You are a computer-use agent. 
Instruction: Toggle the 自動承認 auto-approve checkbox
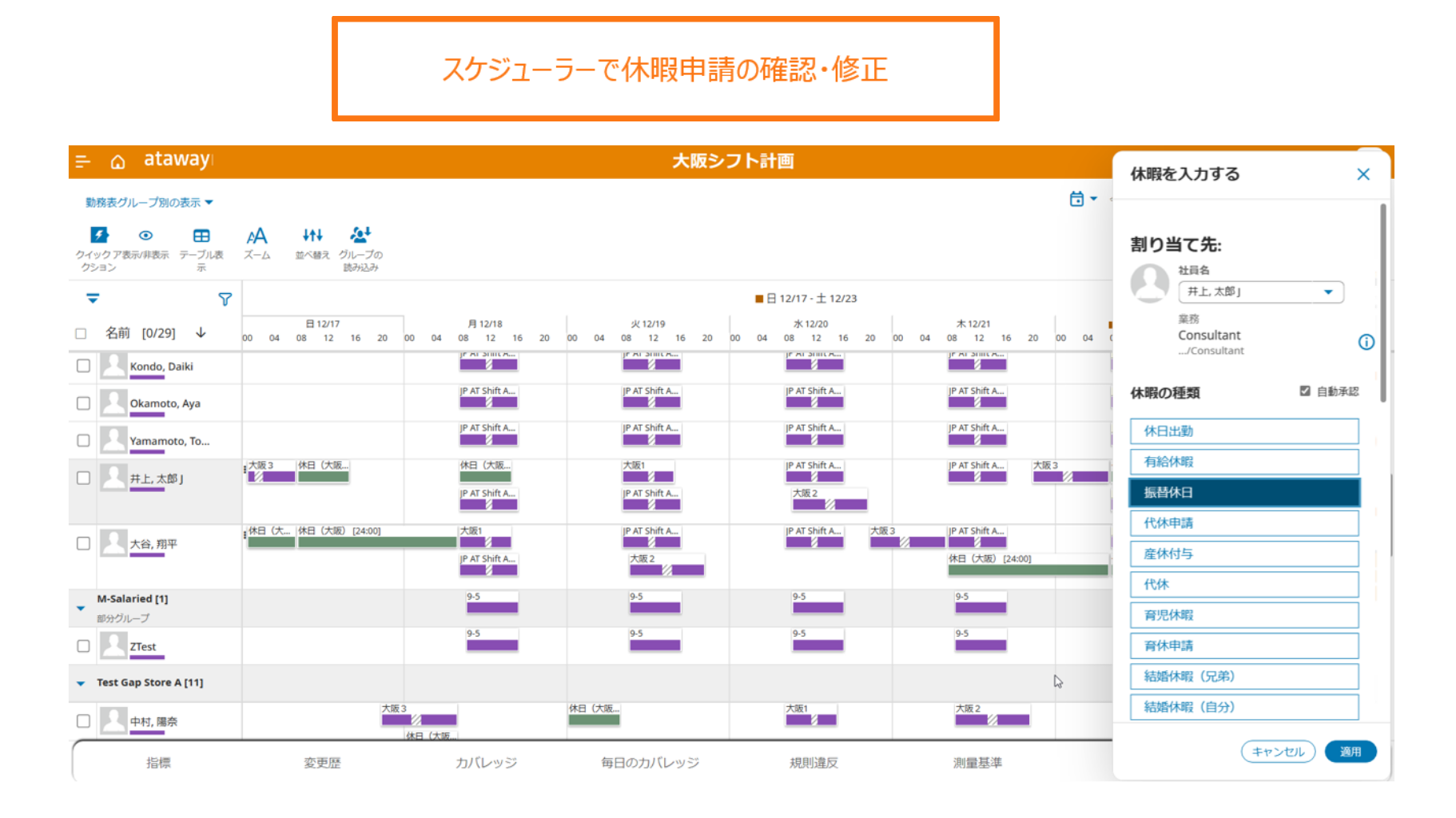[x=1305, y=391]
